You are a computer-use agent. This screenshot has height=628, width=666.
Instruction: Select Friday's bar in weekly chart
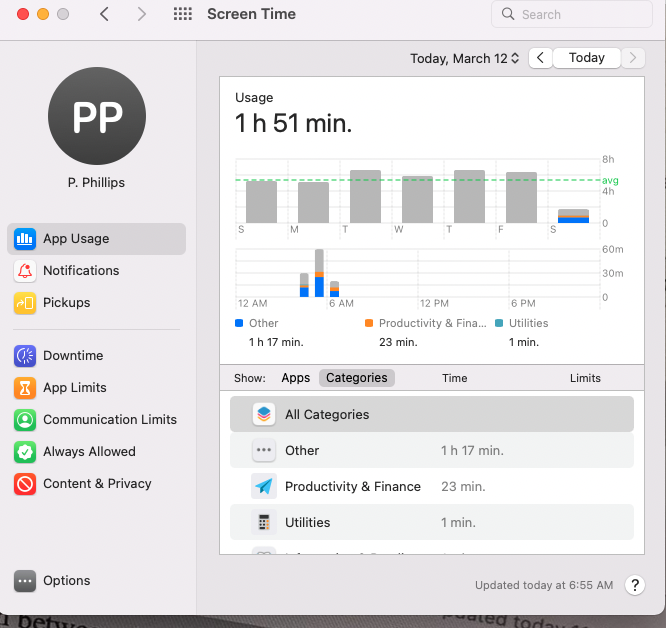pos(522,197)
